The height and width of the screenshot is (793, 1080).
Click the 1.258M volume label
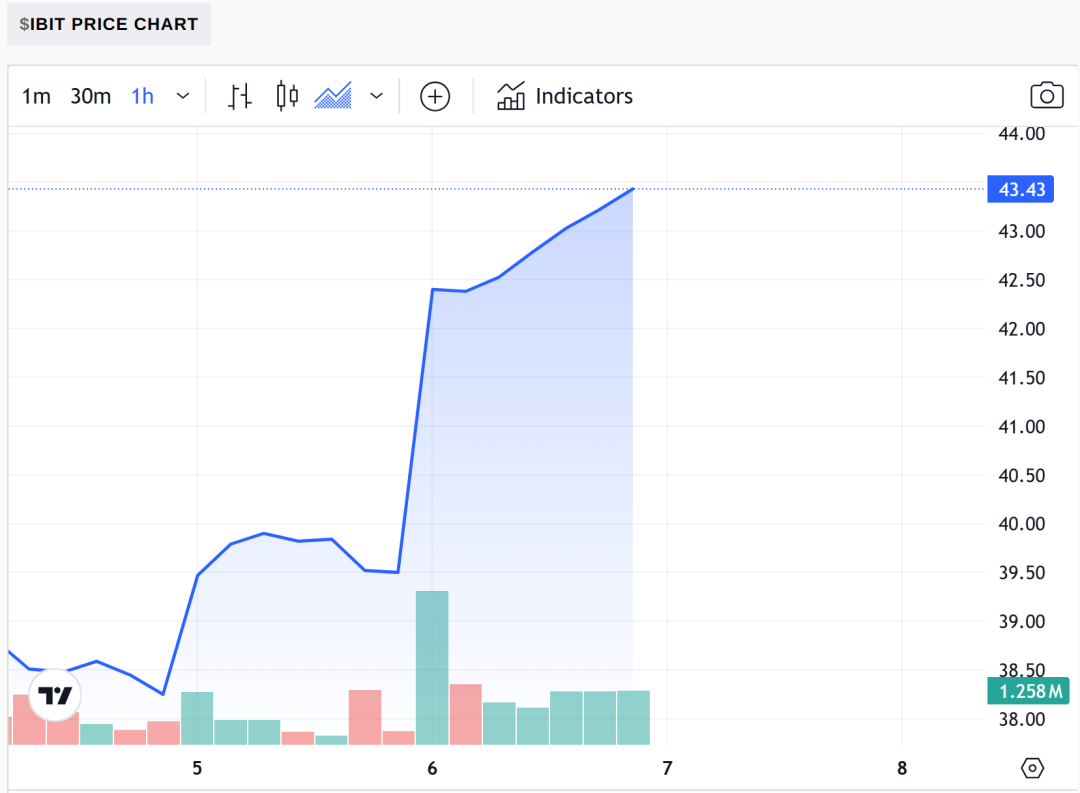1028,690
